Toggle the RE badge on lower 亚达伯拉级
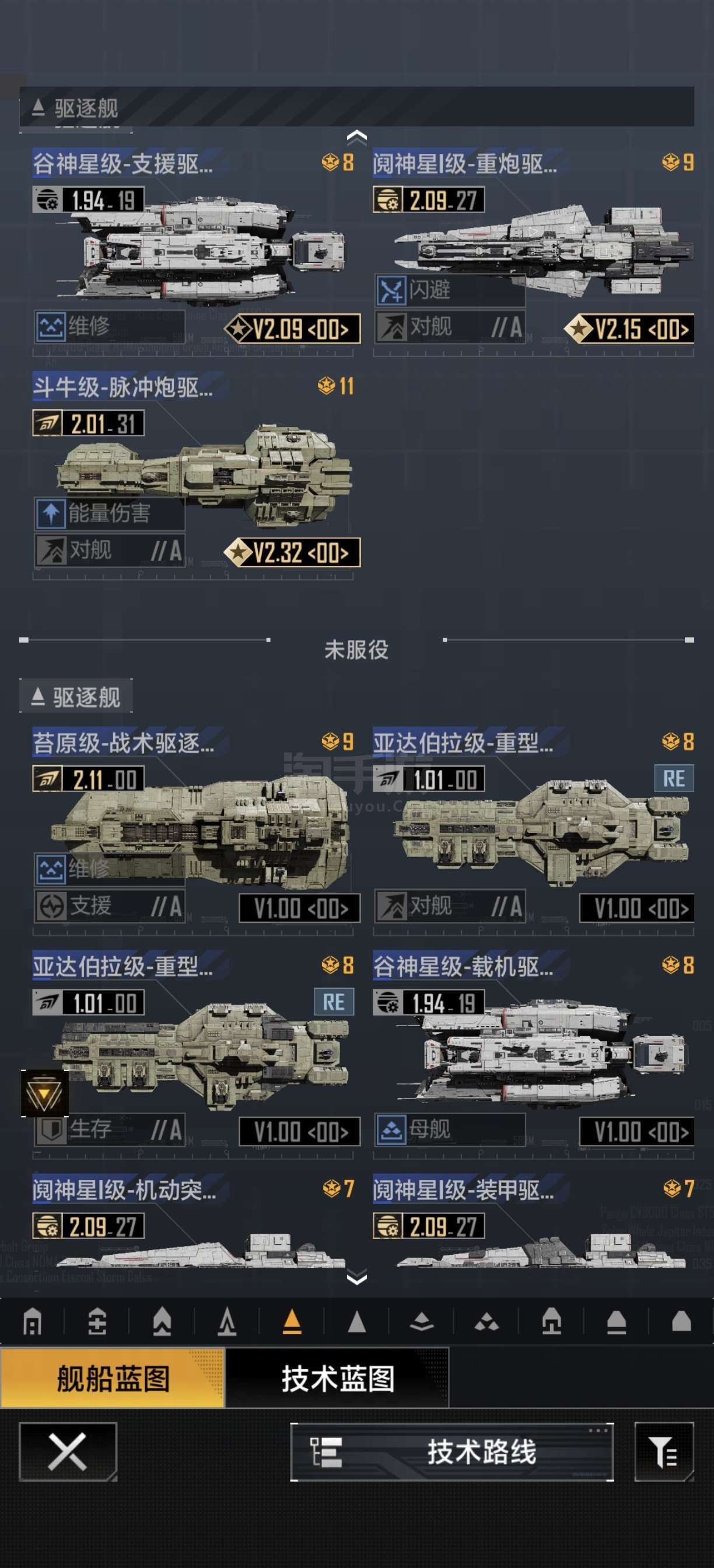The width and height of the screenshot is (714, 1568). click(334, 1002)
